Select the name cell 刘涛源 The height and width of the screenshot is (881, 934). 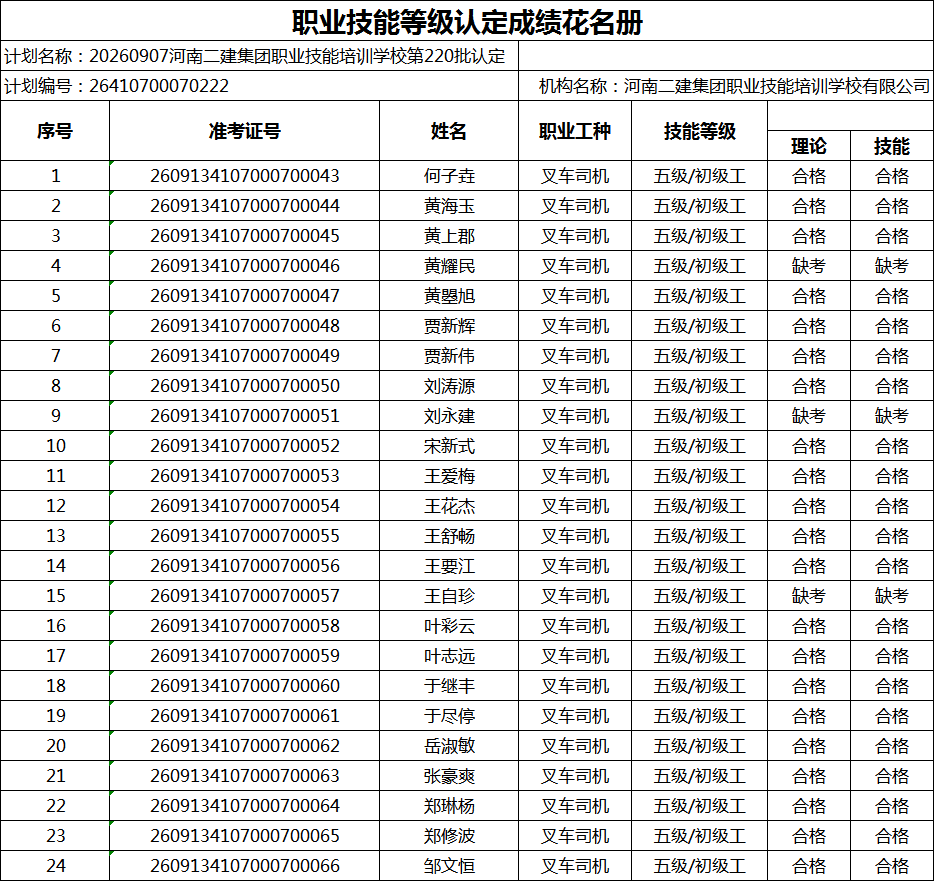pos(449,385)
